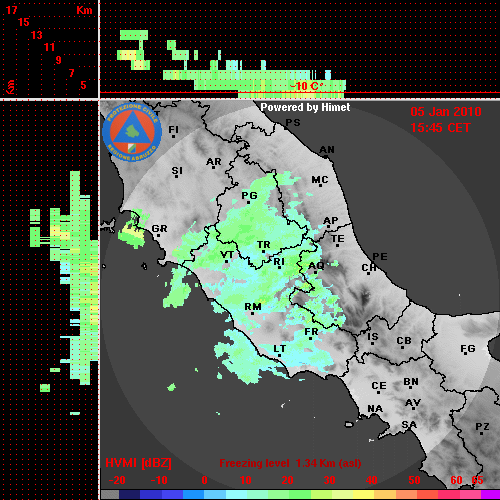Click the FR city label

click(311, 332)
